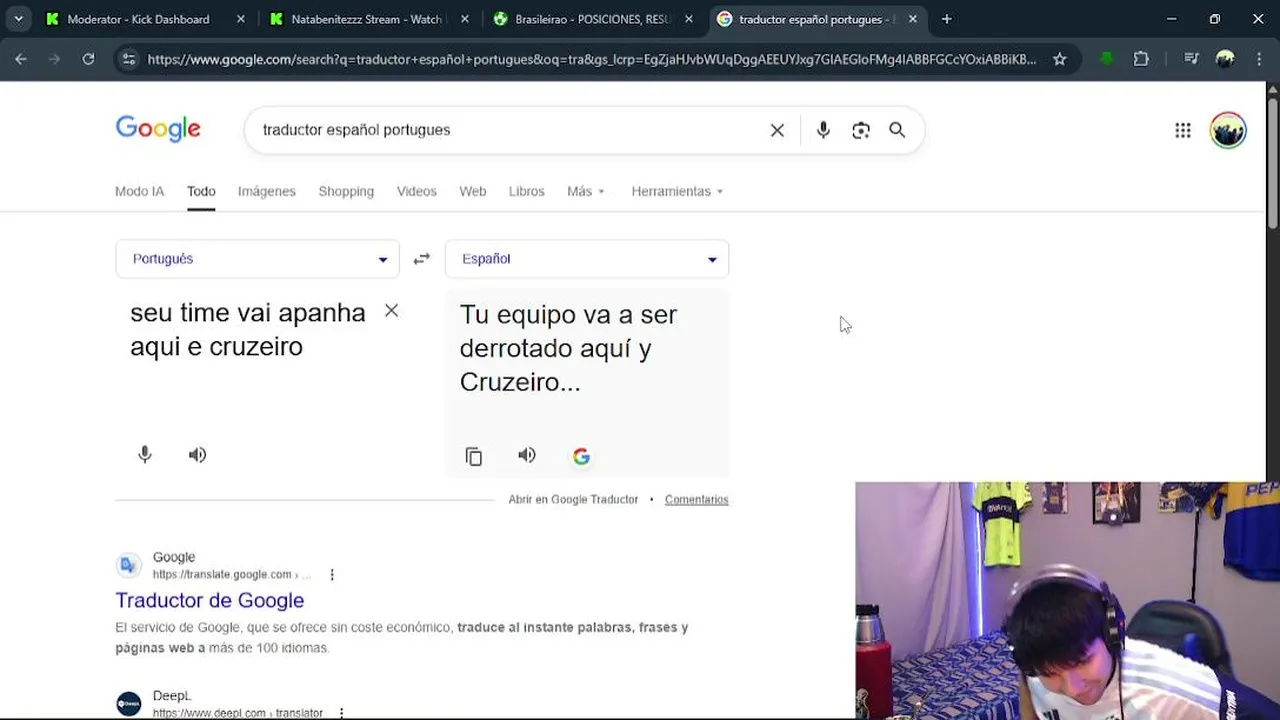Screen dimensions: 1280x720
Task: Open a new tab with plus button
Action: click(x=946, y=19)
